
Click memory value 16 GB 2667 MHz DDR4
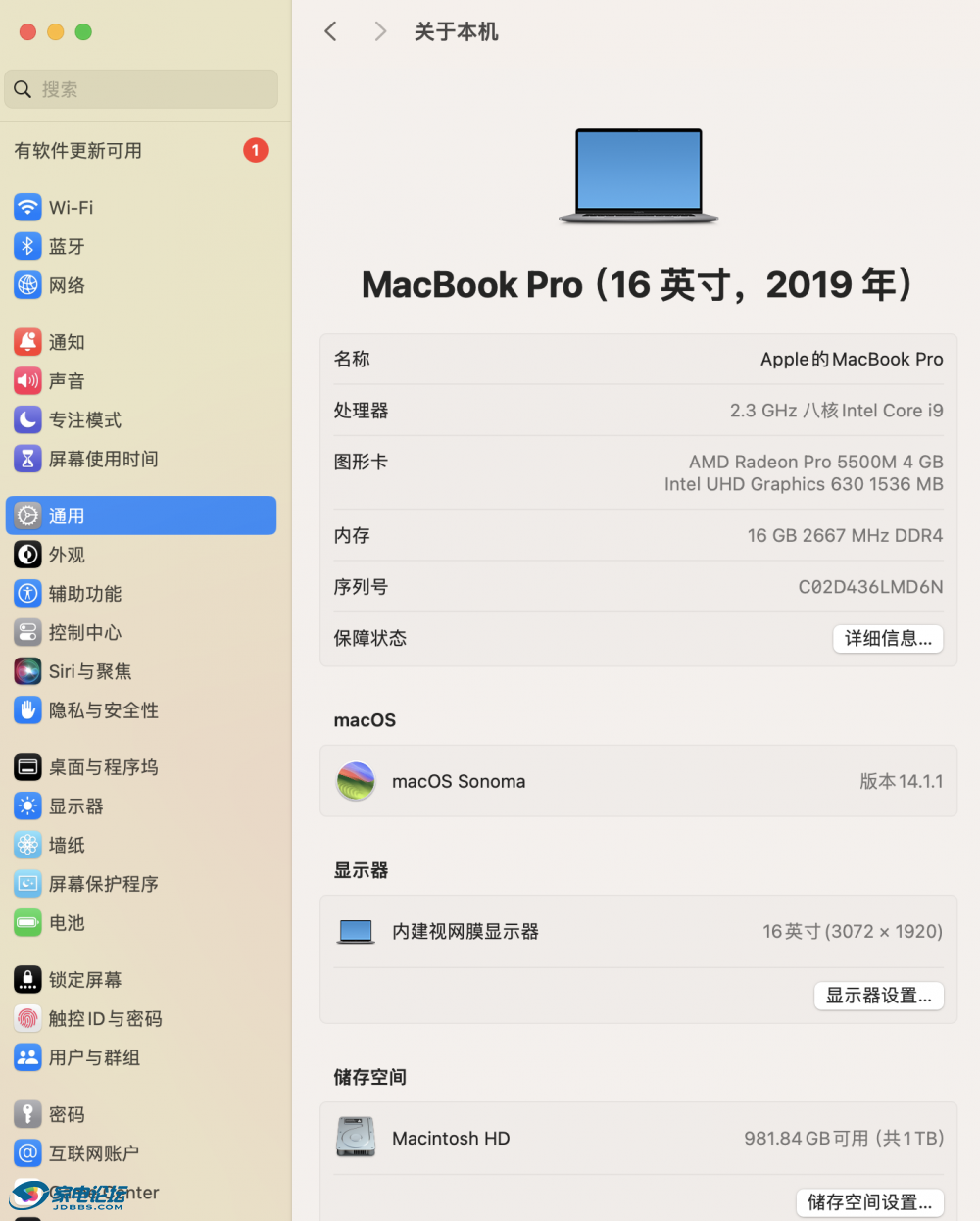tap(846, 536)
